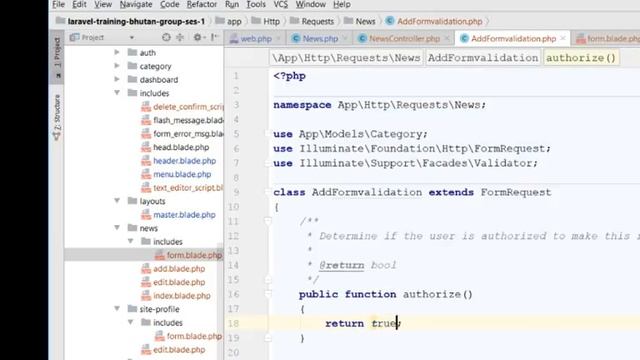Image resolution: width=640 pixels, height=360 pixels.
Task: Open the Help menu
Action: (x=342, y=4)
